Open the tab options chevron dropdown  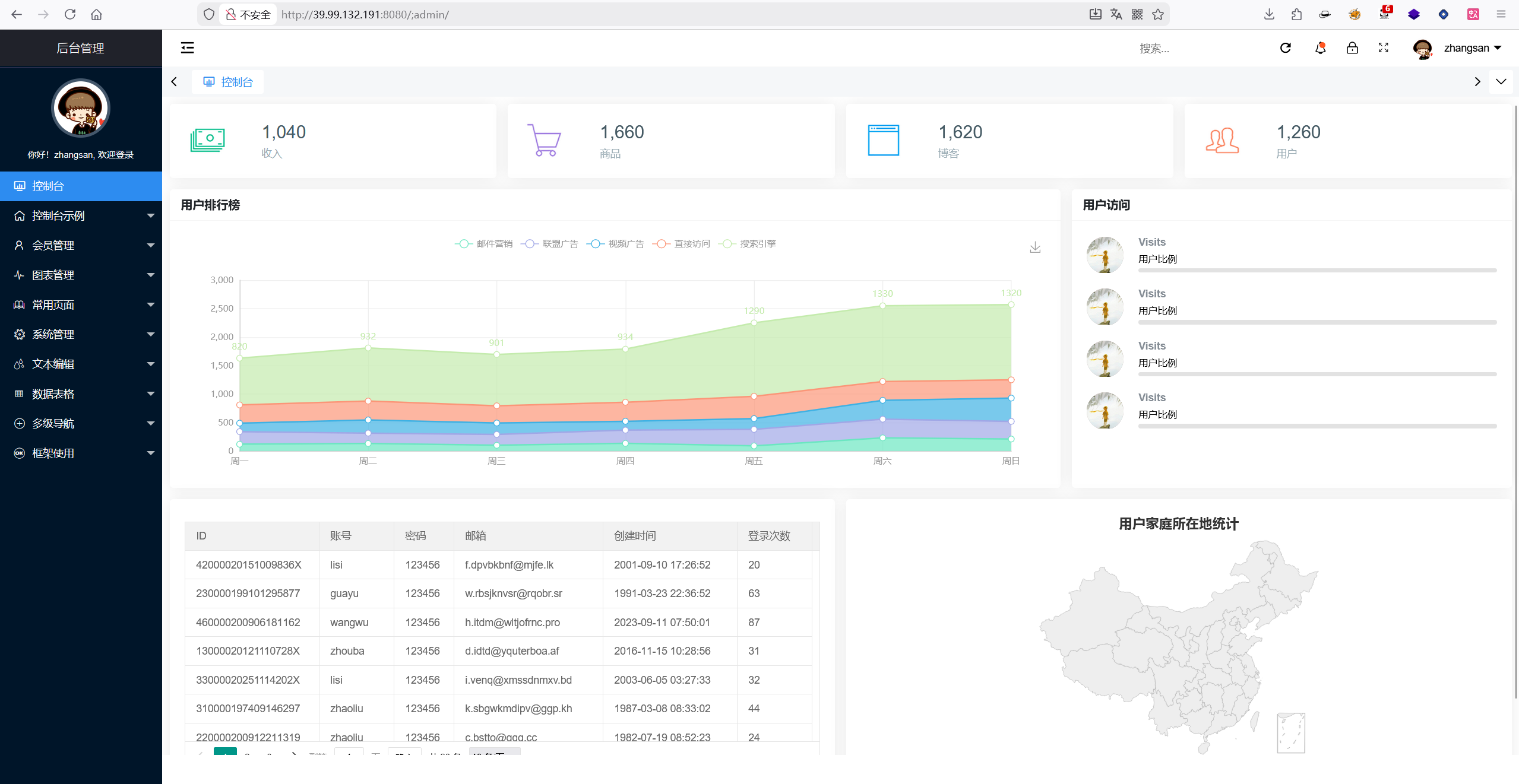[x=1501, y=82]
